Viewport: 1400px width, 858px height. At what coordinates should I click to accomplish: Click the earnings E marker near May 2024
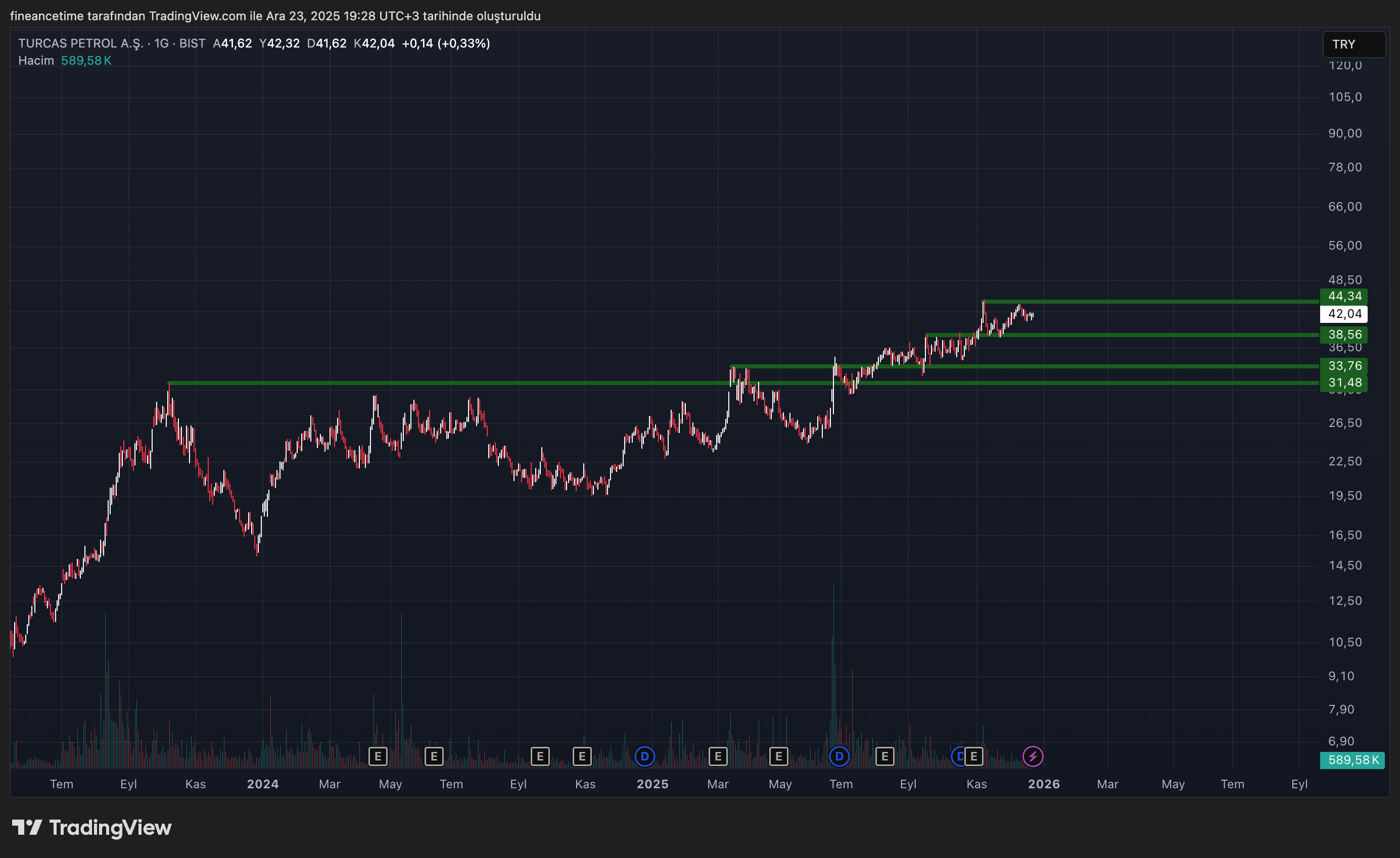point(378,756)
